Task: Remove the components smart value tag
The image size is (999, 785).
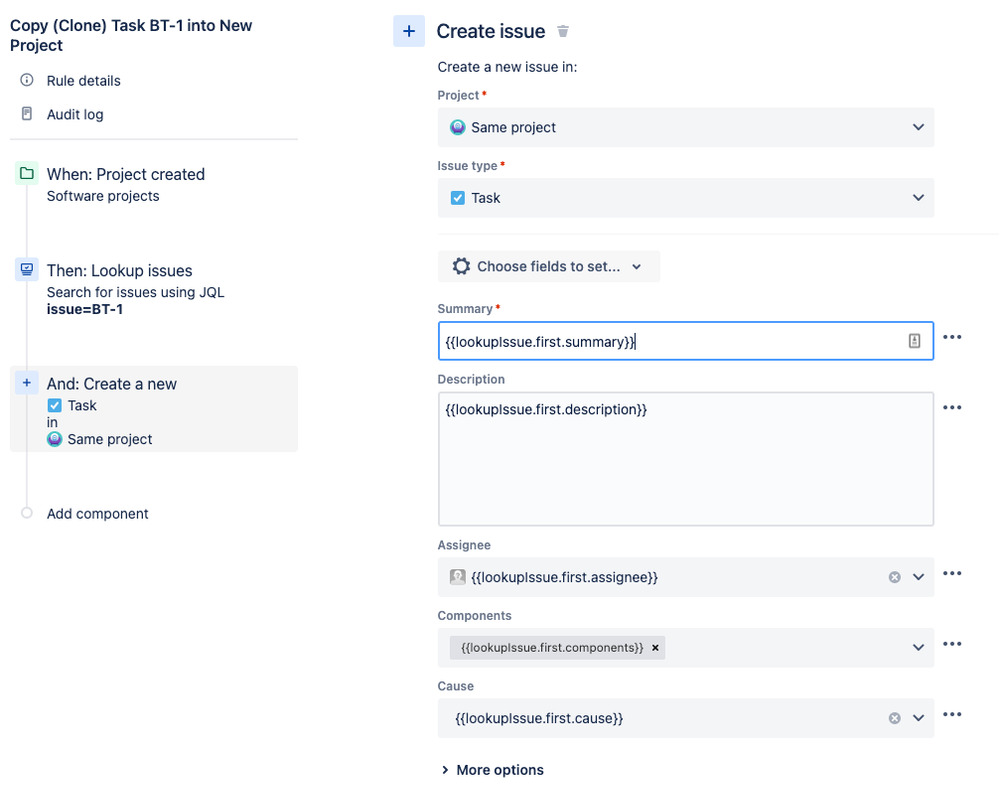Action: (x=655, y=648)
